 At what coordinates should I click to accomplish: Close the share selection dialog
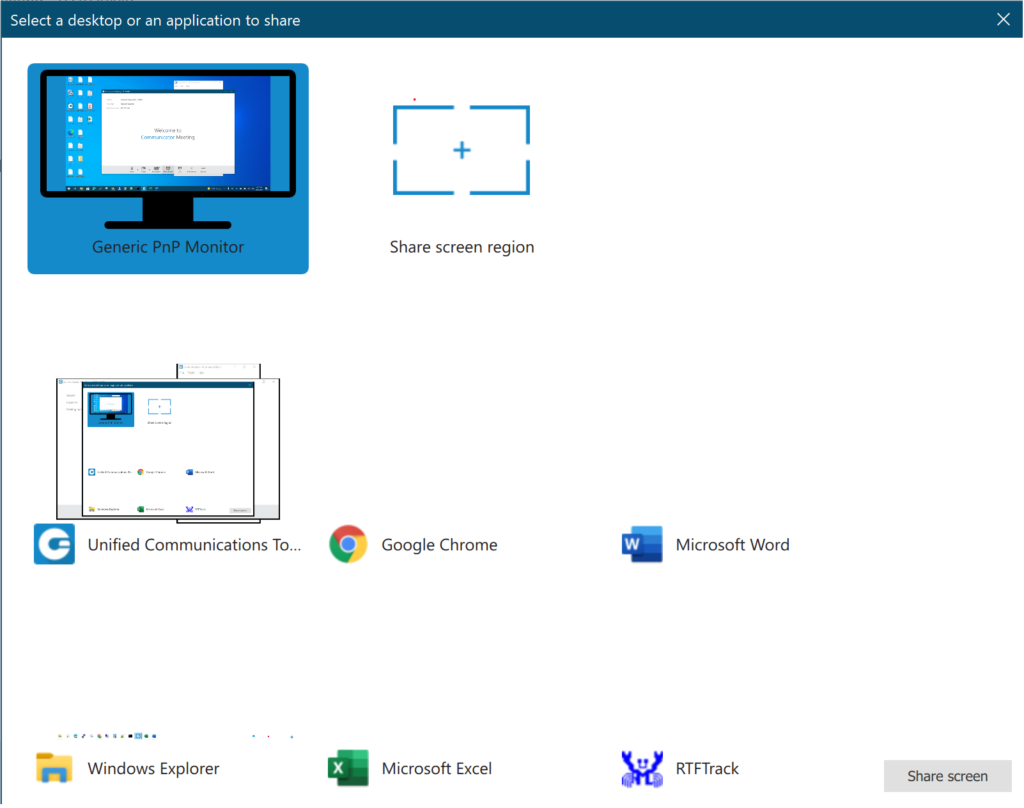tap(1004, 20)
